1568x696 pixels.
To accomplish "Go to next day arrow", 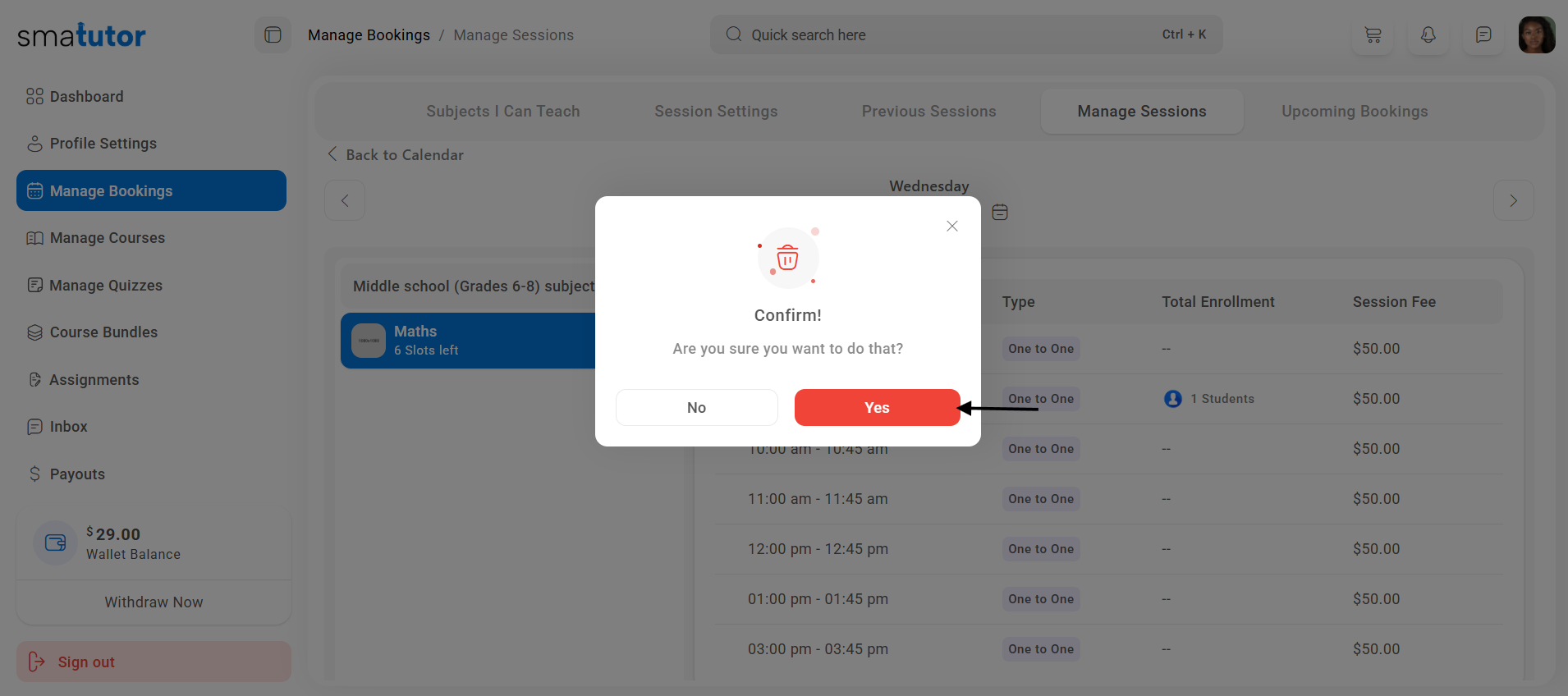I will point(1513,201).
